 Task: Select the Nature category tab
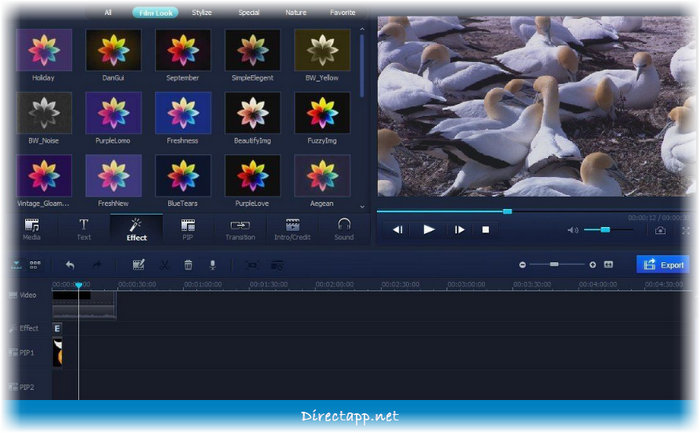point(296,12)
